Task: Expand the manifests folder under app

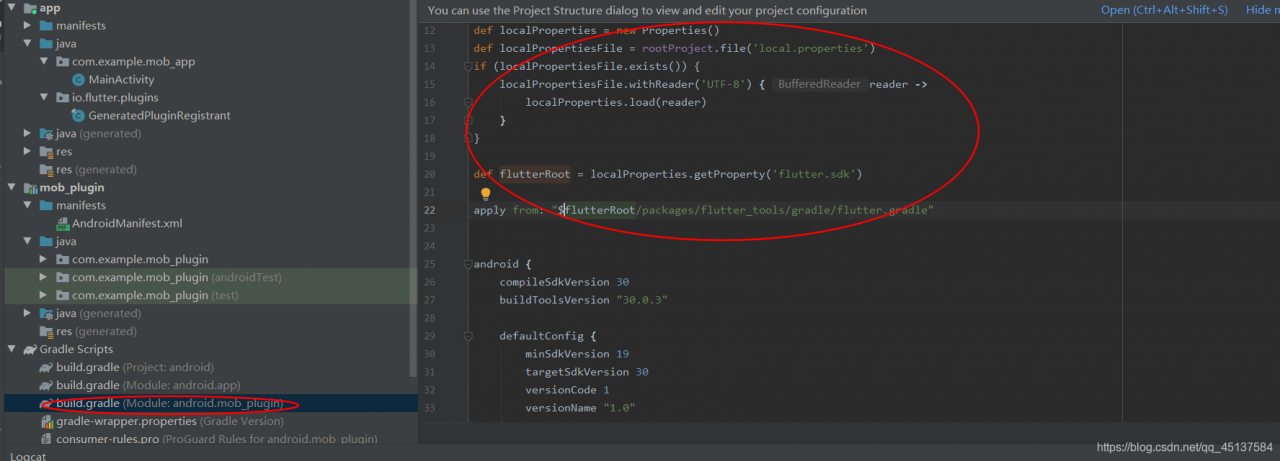Action: [x=28, y=26]
